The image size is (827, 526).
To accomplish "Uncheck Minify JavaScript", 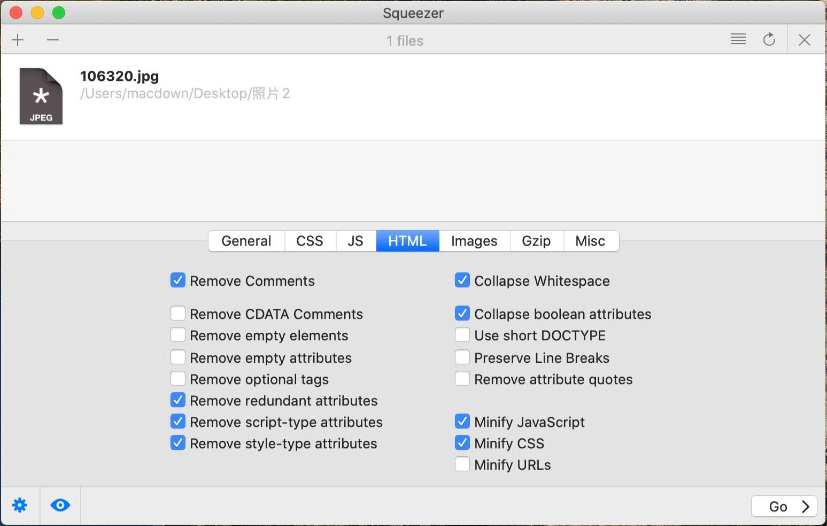I will pos(462,422).
